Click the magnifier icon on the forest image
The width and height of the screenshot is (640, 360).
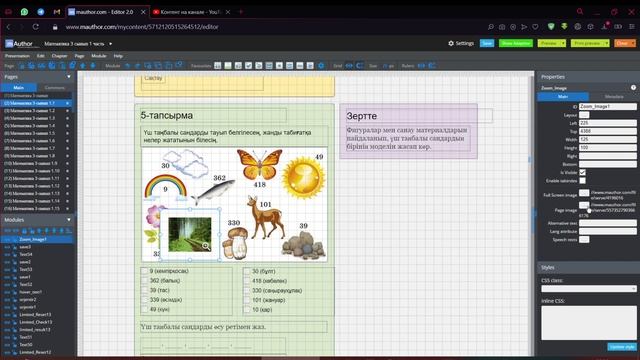pos(206,246)
